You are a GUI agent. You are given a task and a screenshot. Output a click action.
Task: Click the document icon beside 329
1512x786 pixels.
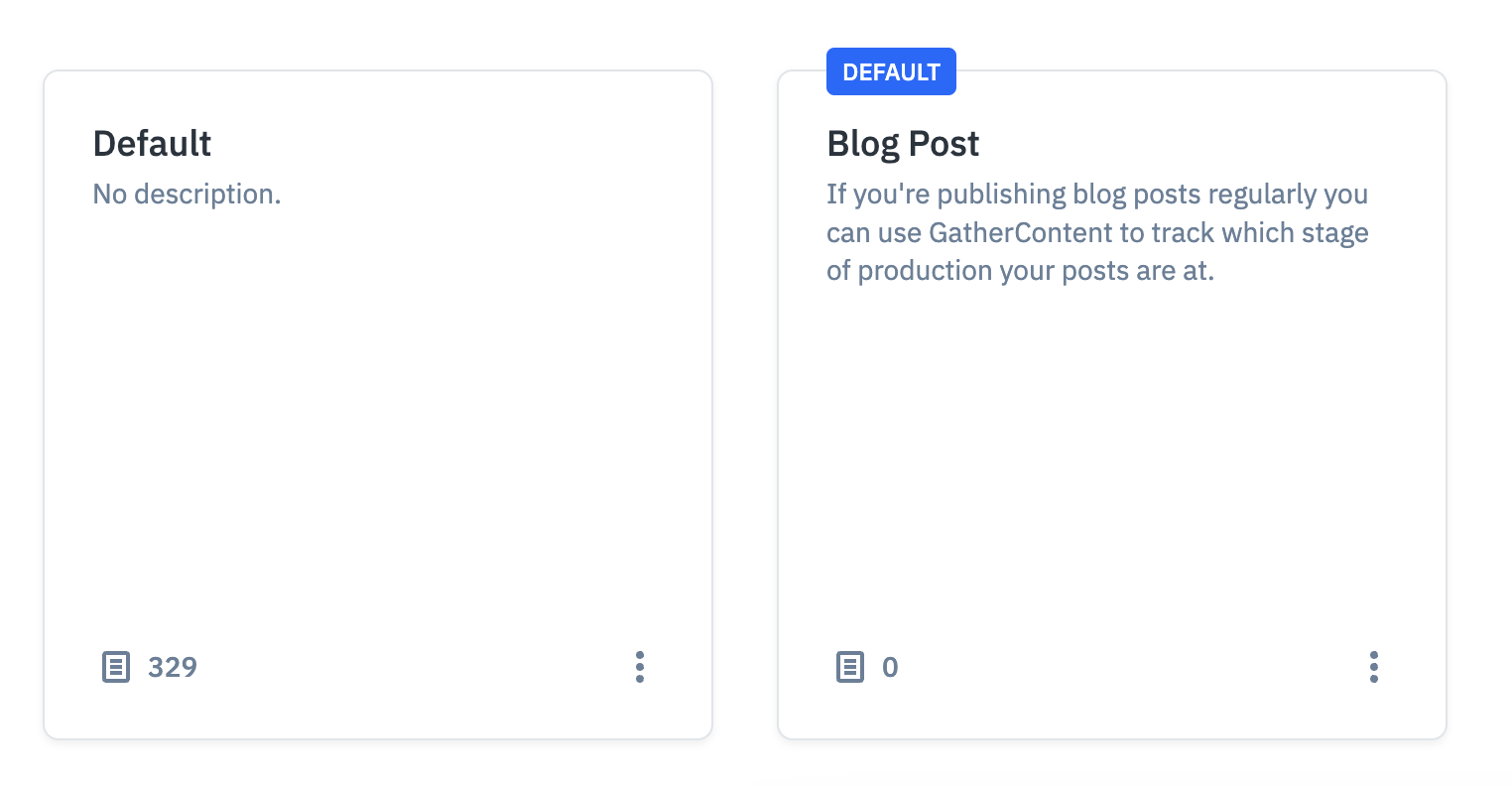pos(116,667)
